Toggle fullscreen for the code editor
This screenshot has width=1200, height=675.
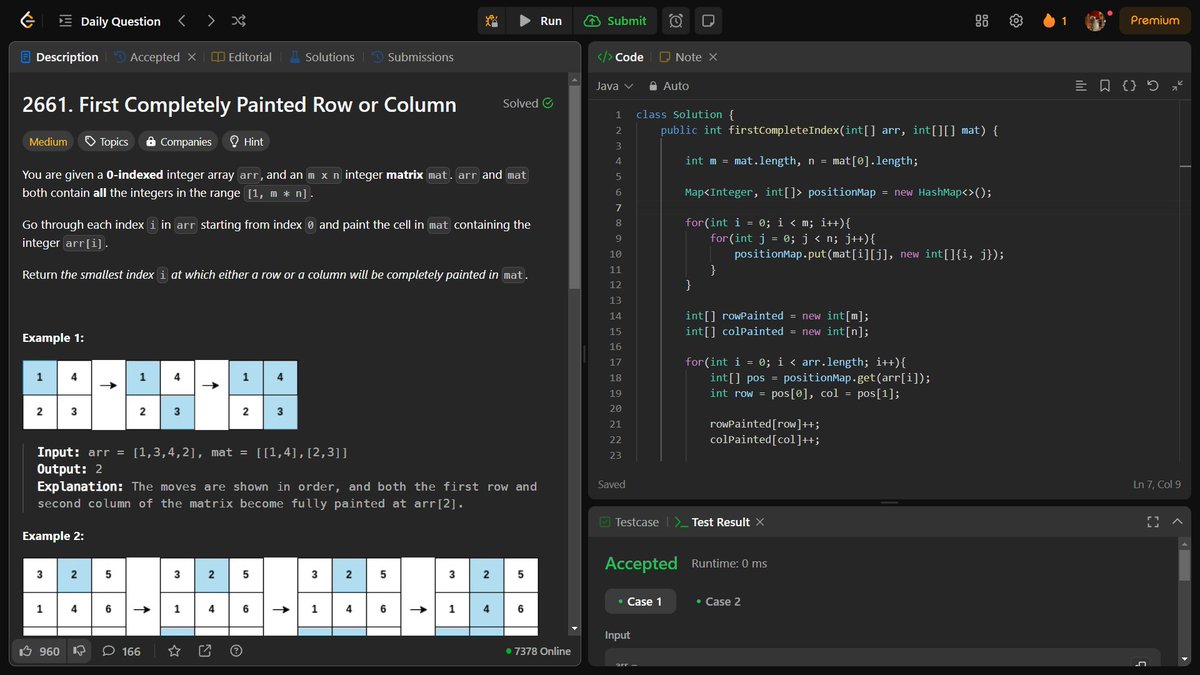tap(1177, 86)
